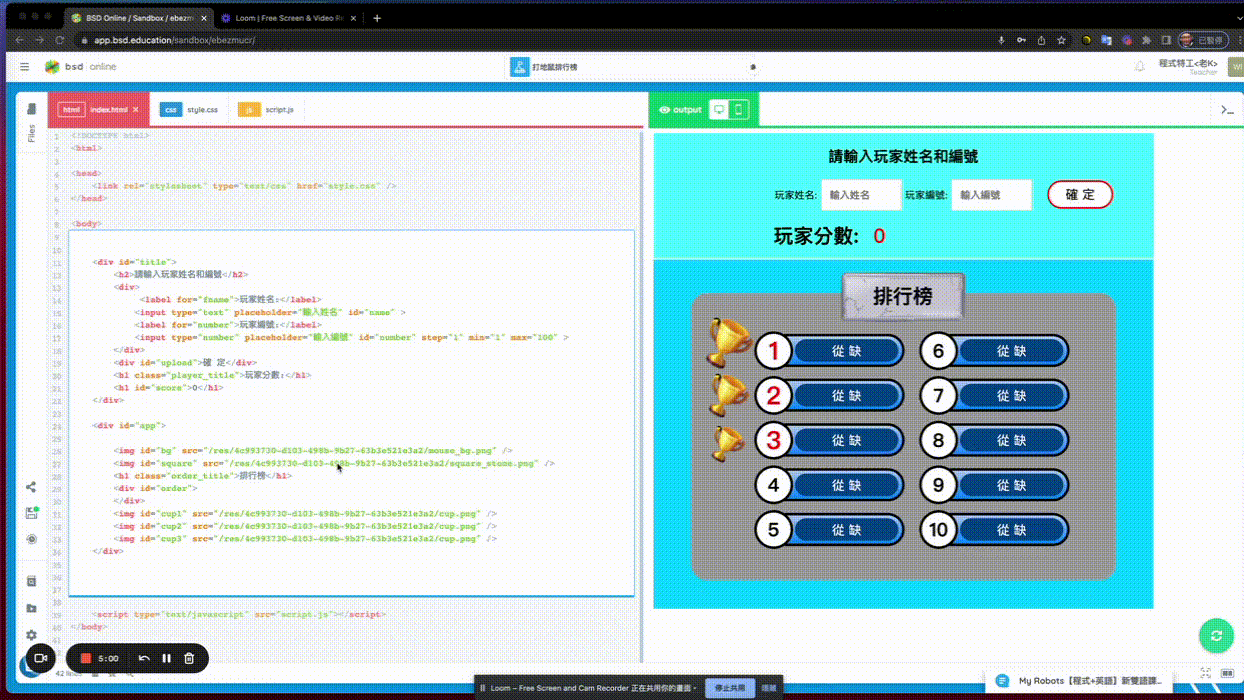The width and height of the screenshot is (1244, 700).
Task: Click the share icon in left sidebar
Action: coord(31,487)
